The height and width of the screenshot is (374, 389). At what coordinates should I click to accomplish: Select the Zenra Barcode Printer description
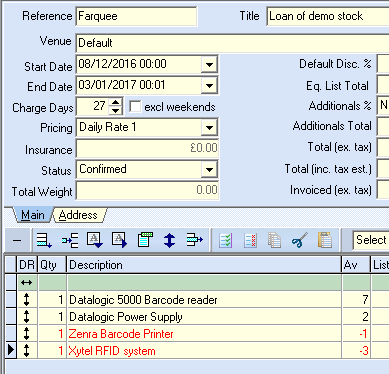coord(121,334)
